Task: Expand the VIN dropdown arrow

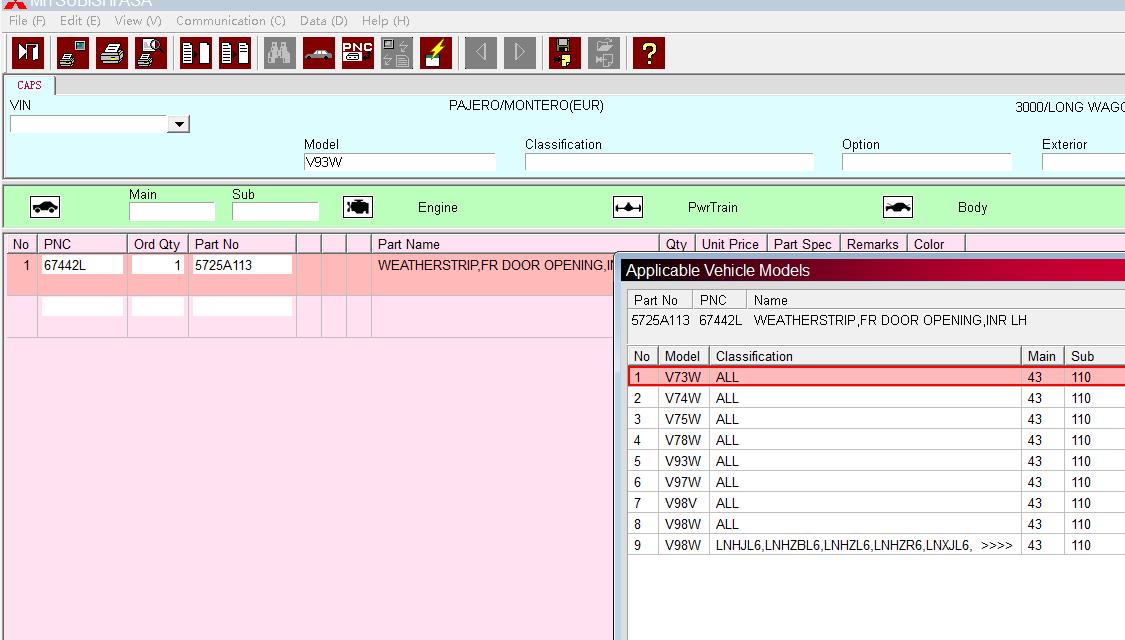Action: [179, 124]
